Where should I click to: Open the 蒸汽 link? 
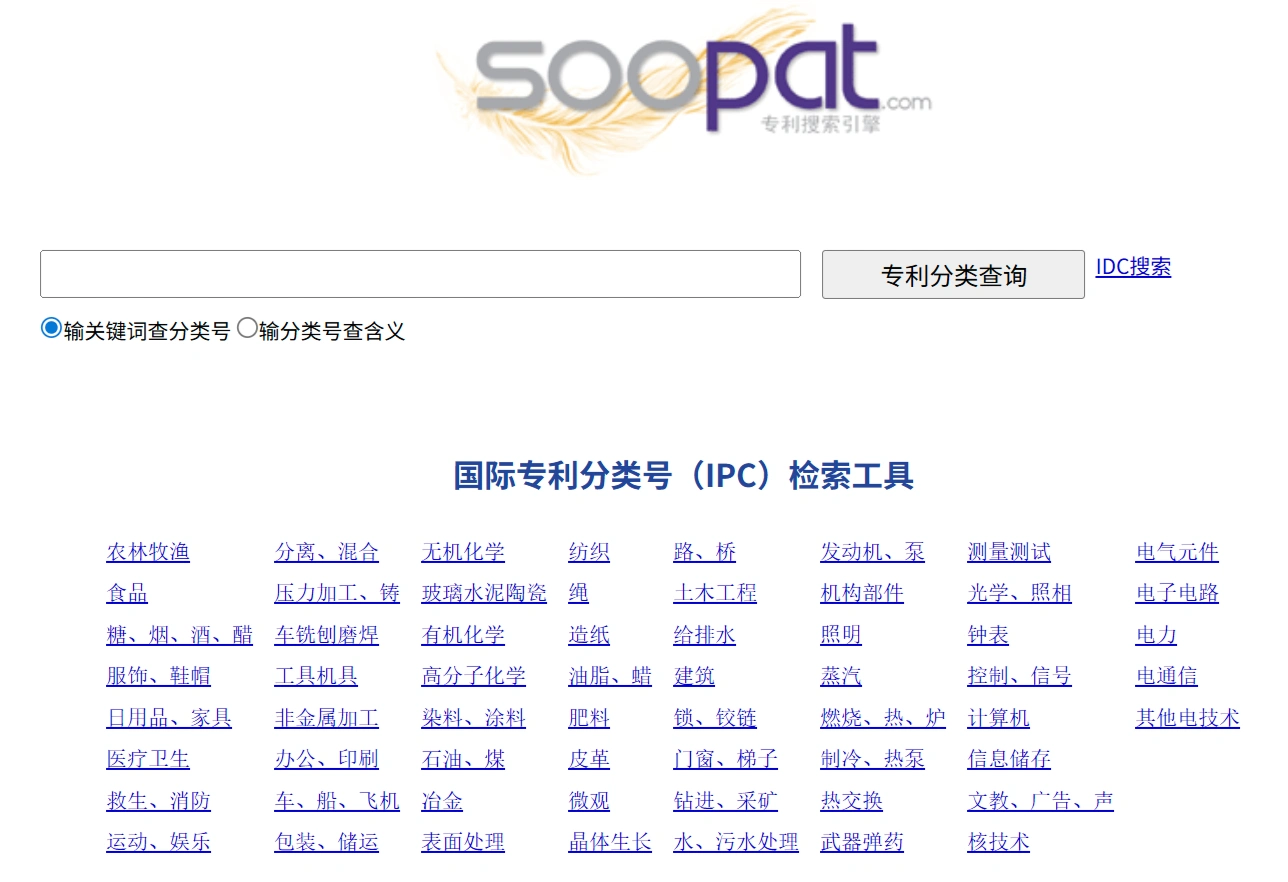pos(841,676)
